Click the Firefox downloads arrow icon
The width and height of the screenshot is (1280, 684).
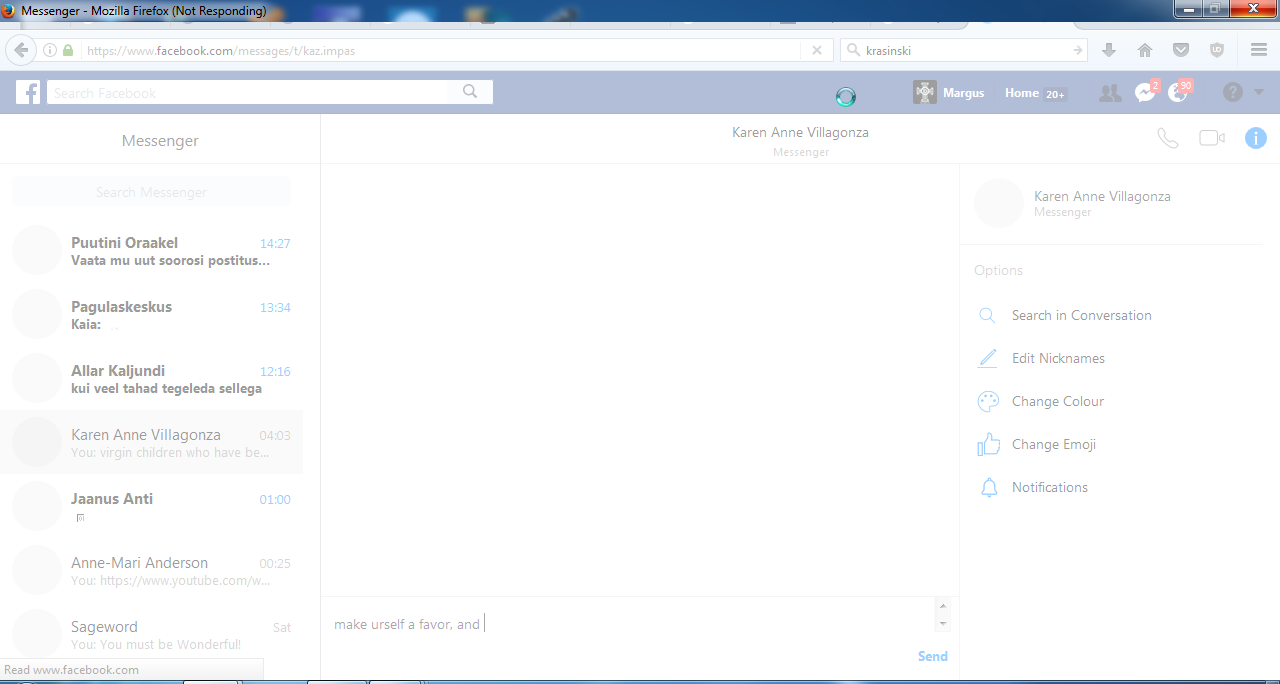coord(1108,50)
